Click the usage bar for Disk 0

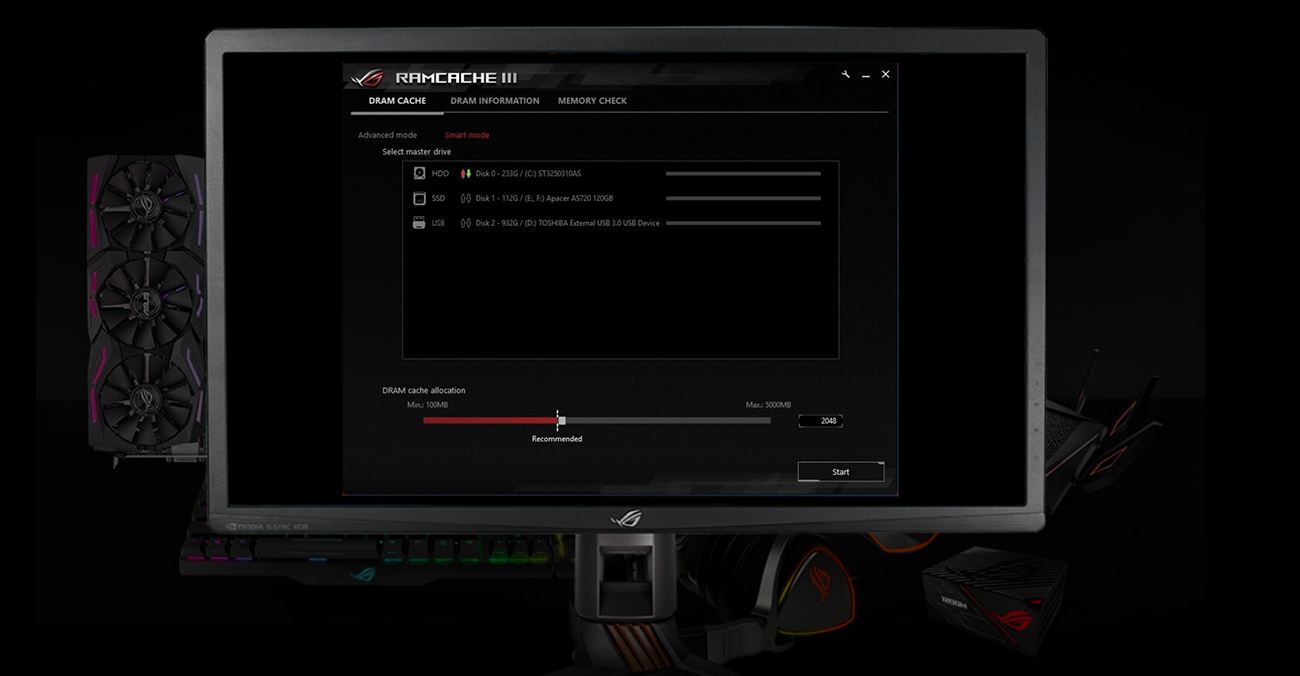[x=743, y=174]
